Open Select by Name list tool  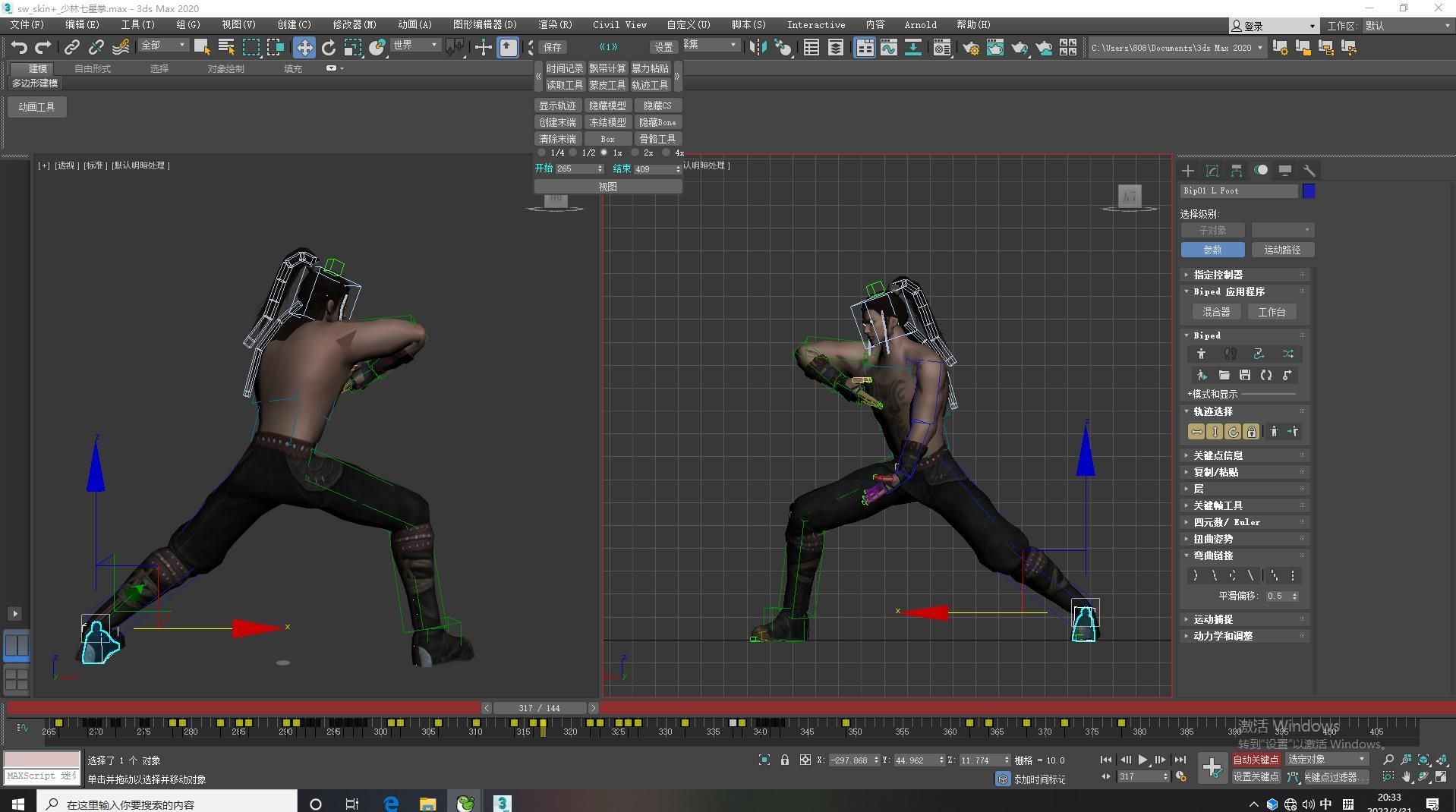tap(225, 47)
